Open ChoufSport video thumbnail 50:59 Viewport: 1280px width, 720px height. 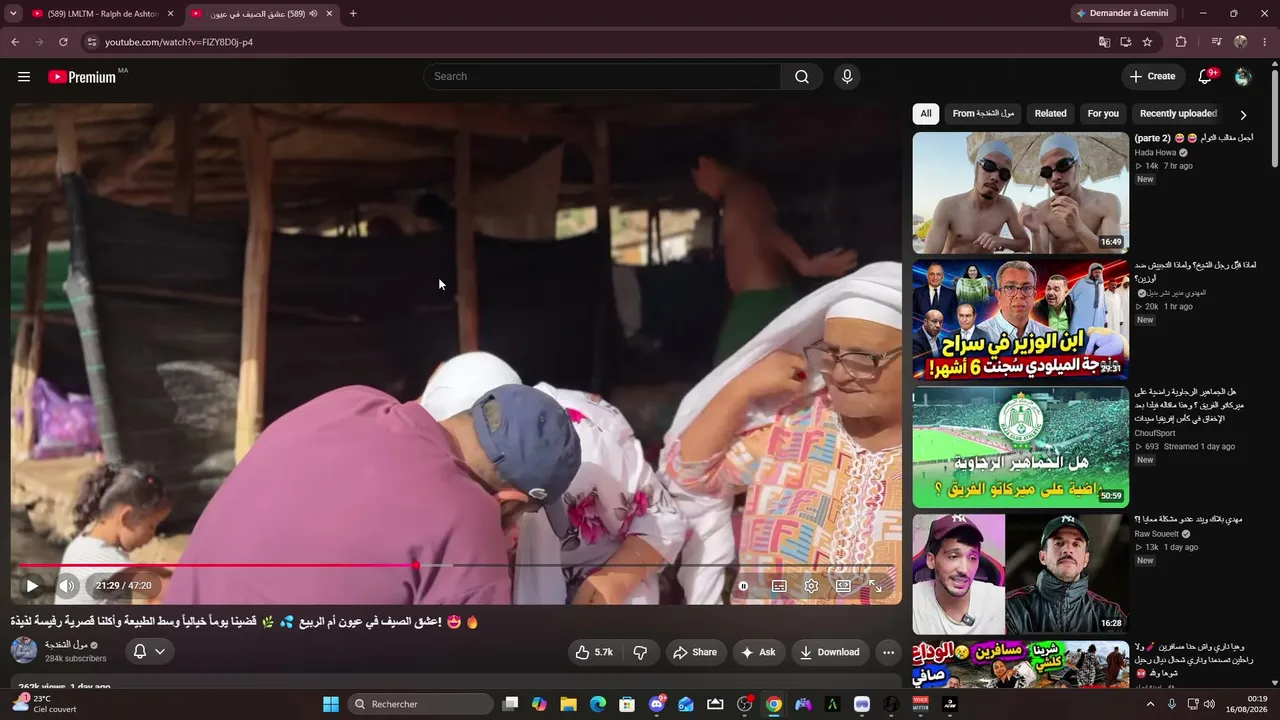coord(1021,447)
